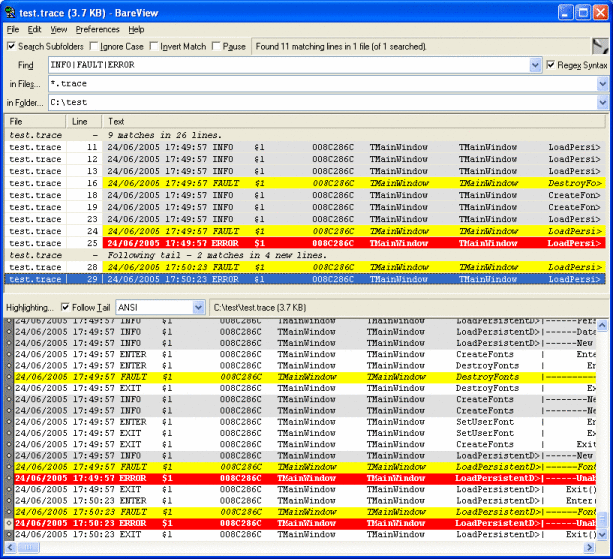Click the Line column header
The height and width of the screenshot is (559, 613).
click(82, 121)
